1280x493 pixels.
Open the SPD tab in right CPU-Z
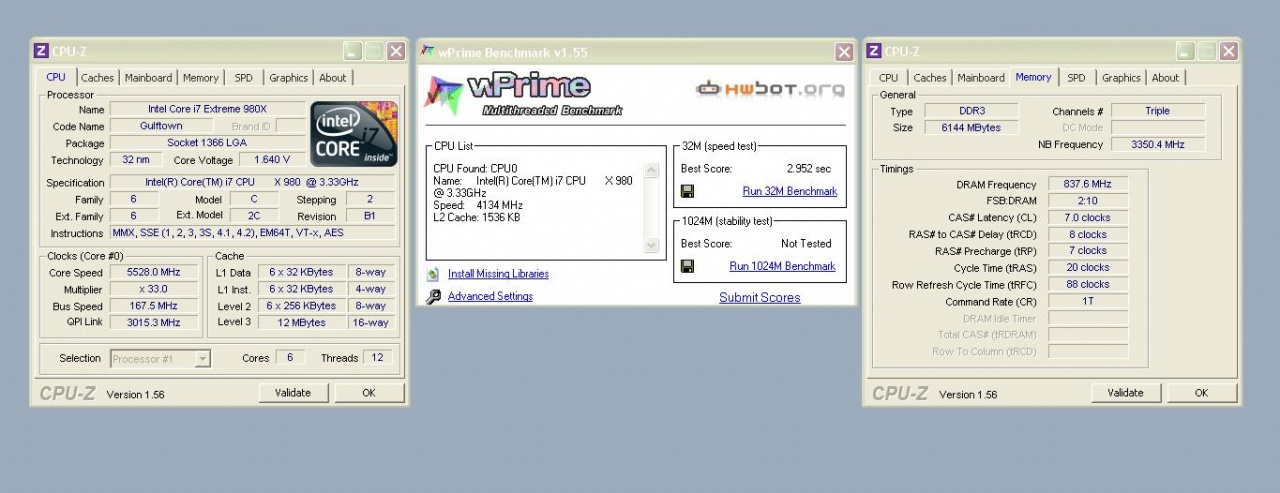pos(1076,78)
